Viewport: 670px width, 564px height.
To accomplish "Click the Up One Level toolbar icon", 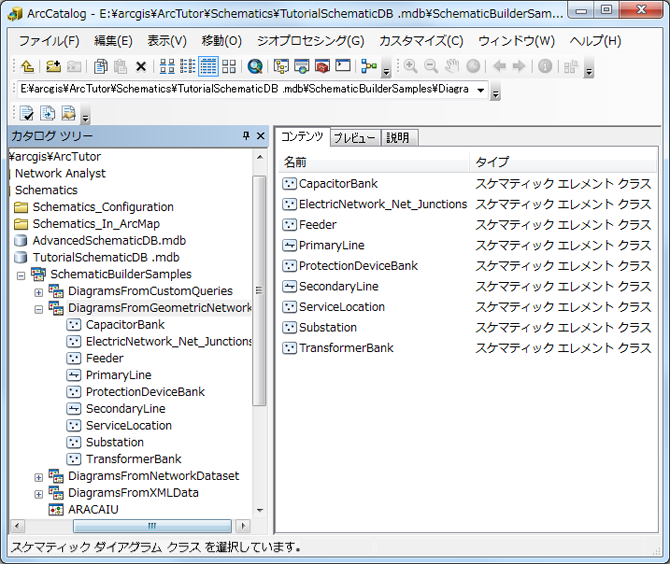I will 28,67.
